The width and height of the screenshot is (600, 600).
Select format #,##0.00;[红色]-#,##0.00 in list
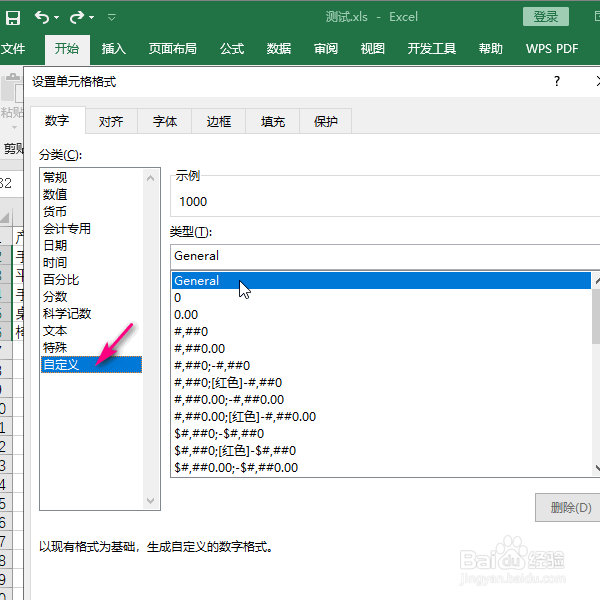coord(381,416)
